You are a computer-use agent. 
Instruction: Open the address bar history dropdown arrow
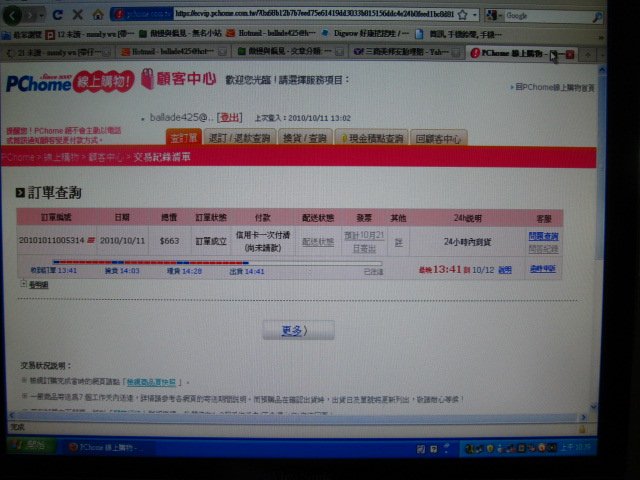474,15
